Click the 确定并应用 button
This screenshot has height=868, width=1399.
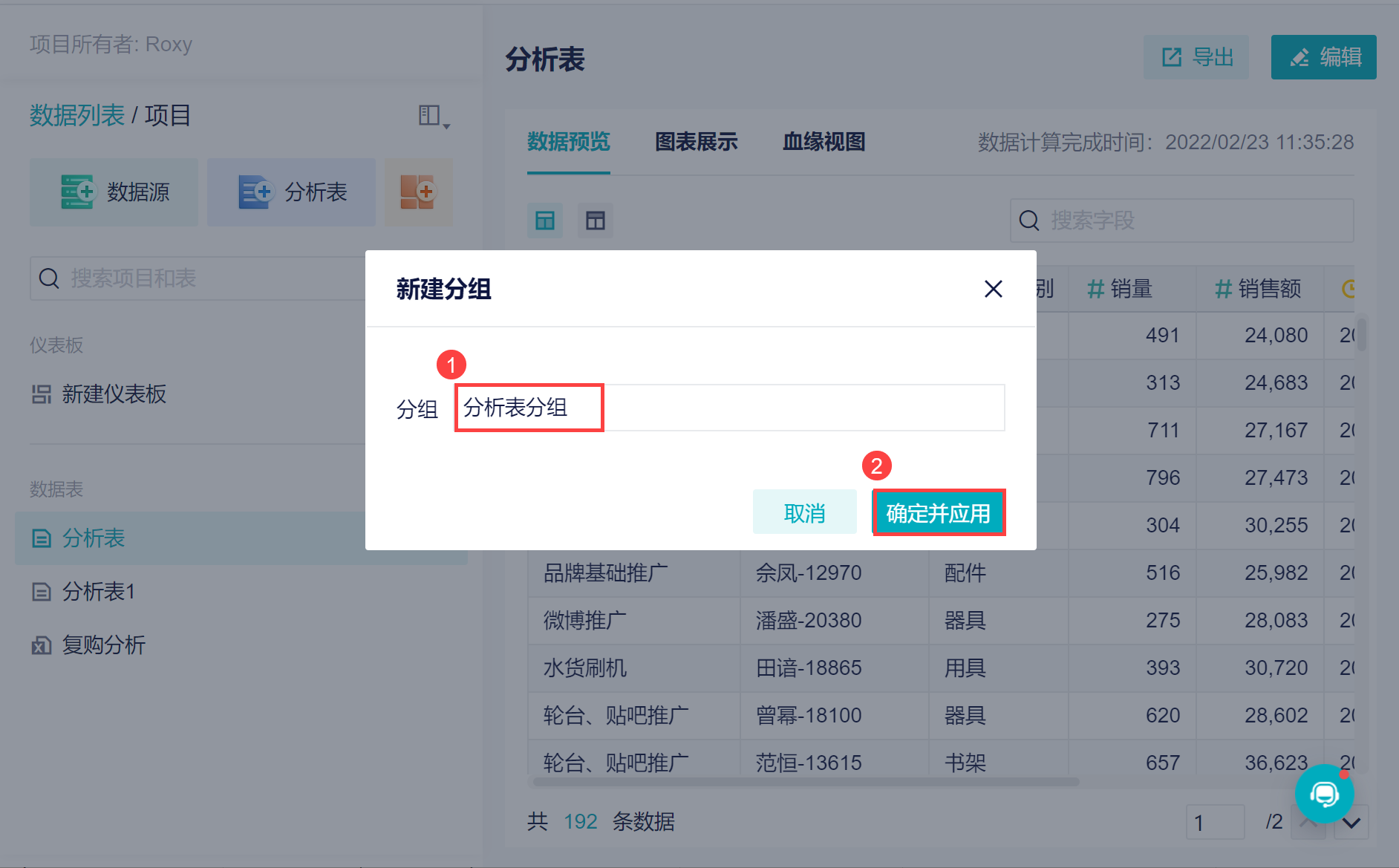939,512
